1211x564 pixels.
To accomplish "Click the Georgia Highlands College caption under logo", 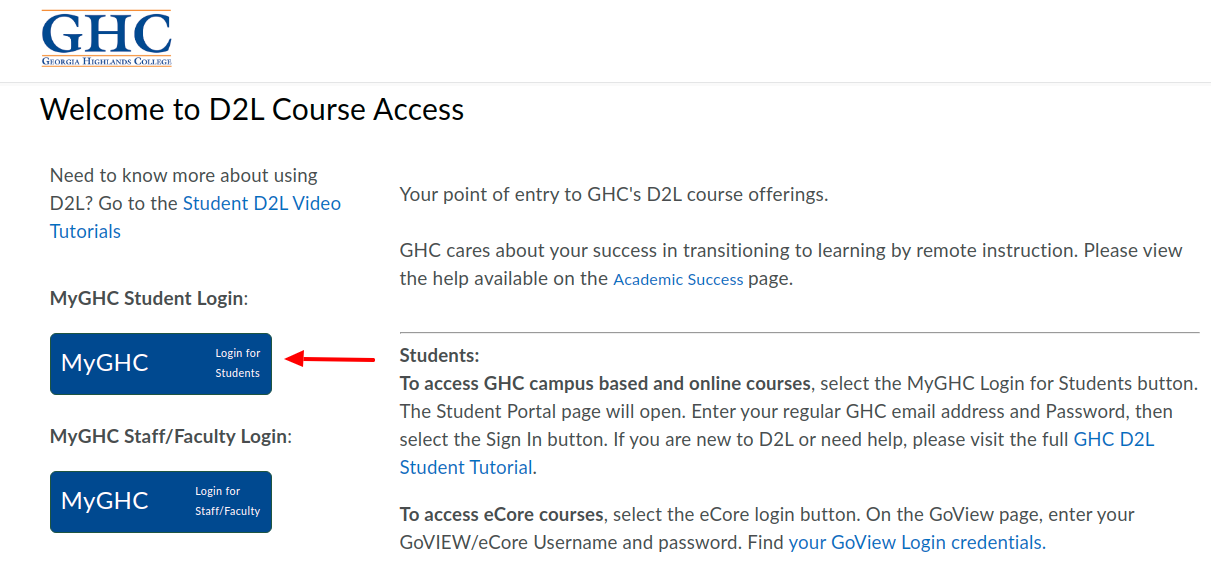I will [x=106, y=62].
